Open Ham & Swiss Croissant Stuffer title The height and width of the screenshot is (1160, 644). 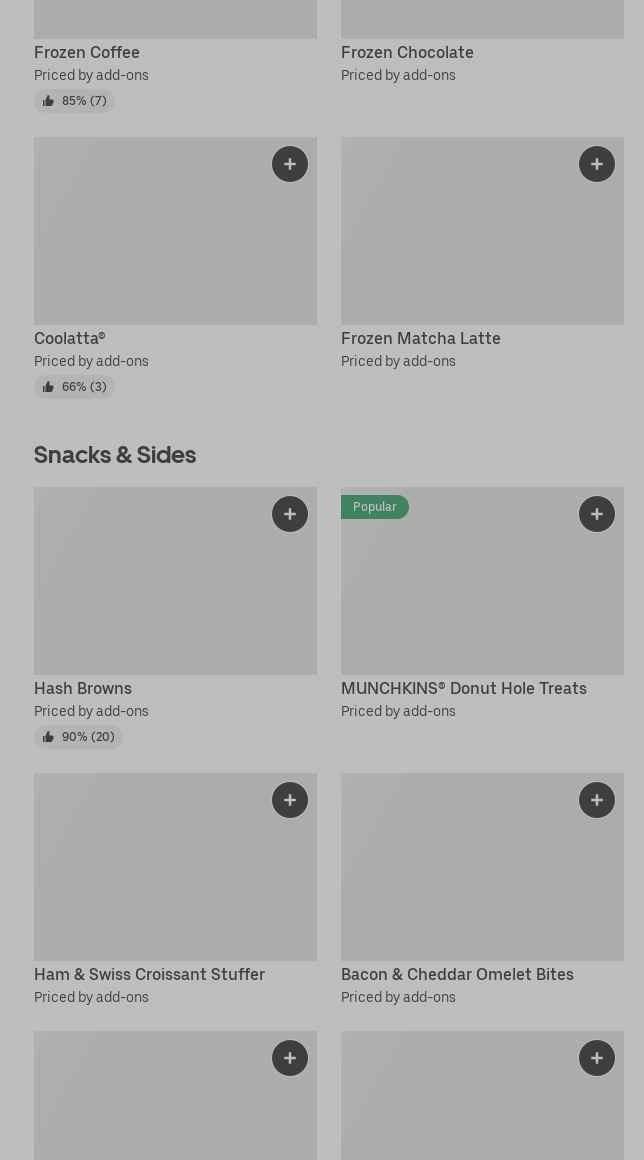[x=149, y=974]
